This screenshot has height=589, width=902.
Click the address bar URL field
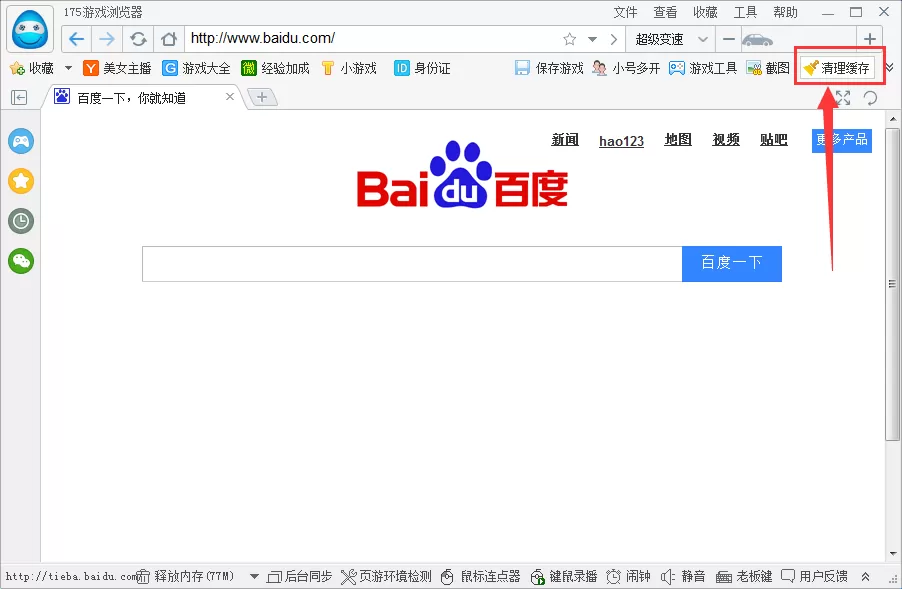[371, 39]
